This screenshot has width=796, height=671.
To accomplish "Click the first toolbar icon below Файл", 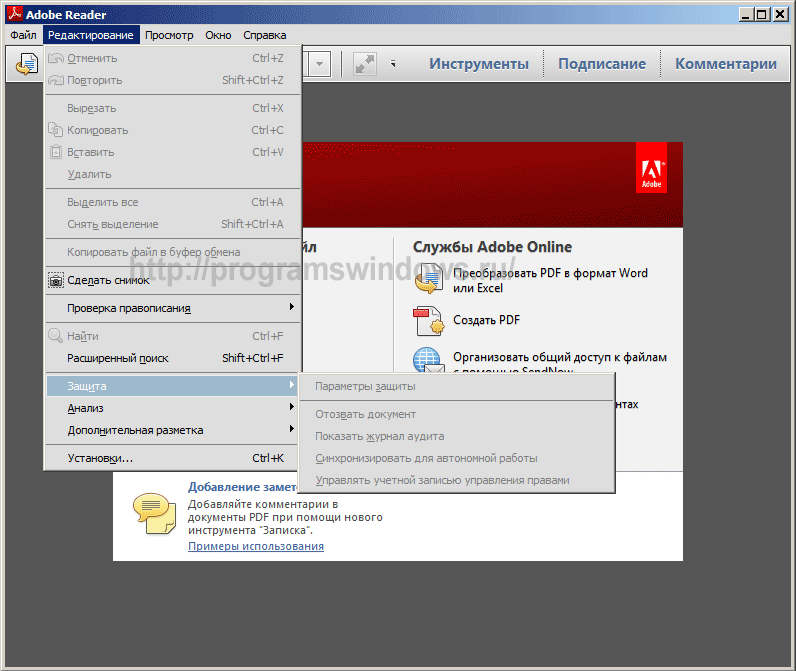I will pyautogui.click(x=26, y=64).
